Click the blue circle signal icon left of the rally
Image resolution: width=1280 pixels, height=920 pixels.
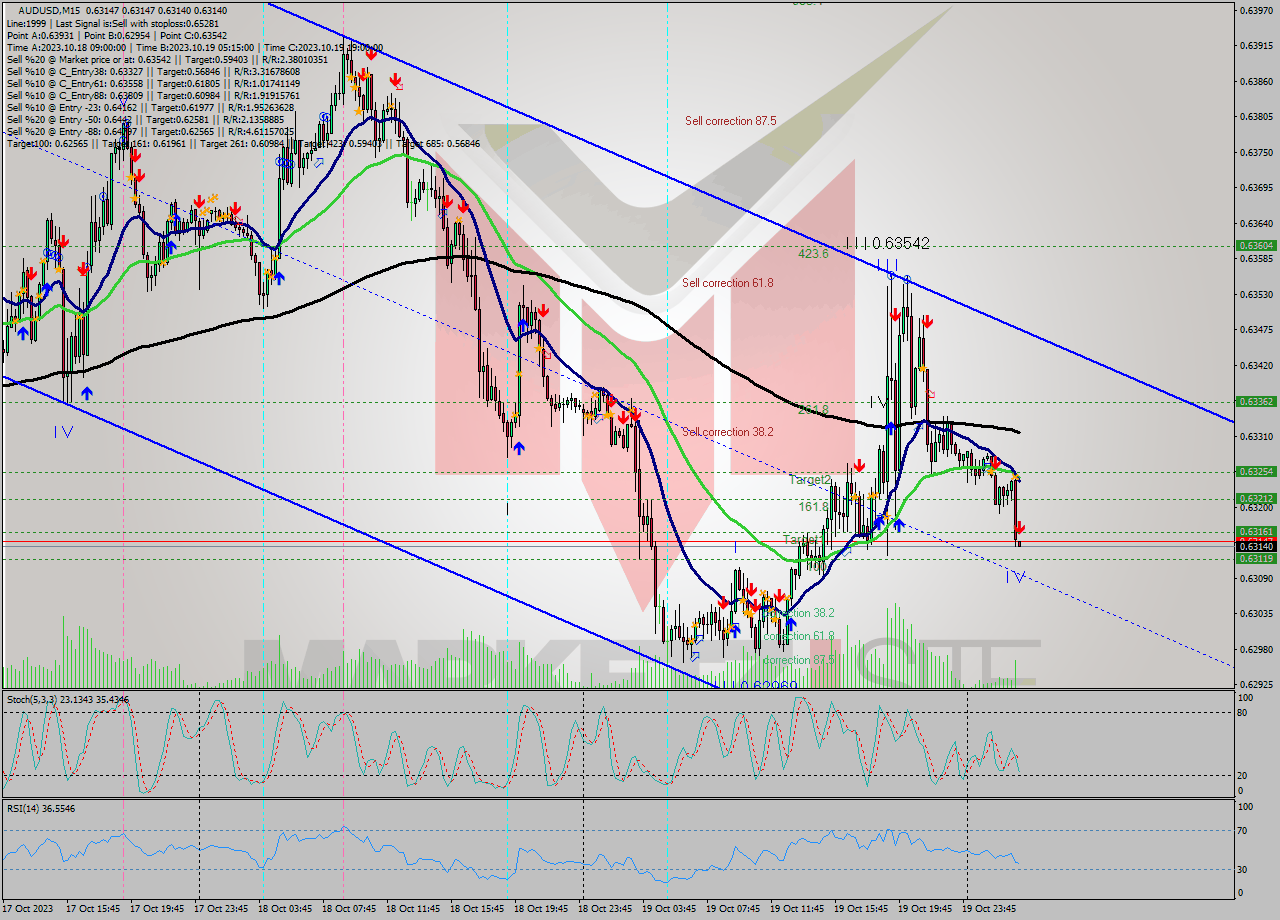pos(325,116)
